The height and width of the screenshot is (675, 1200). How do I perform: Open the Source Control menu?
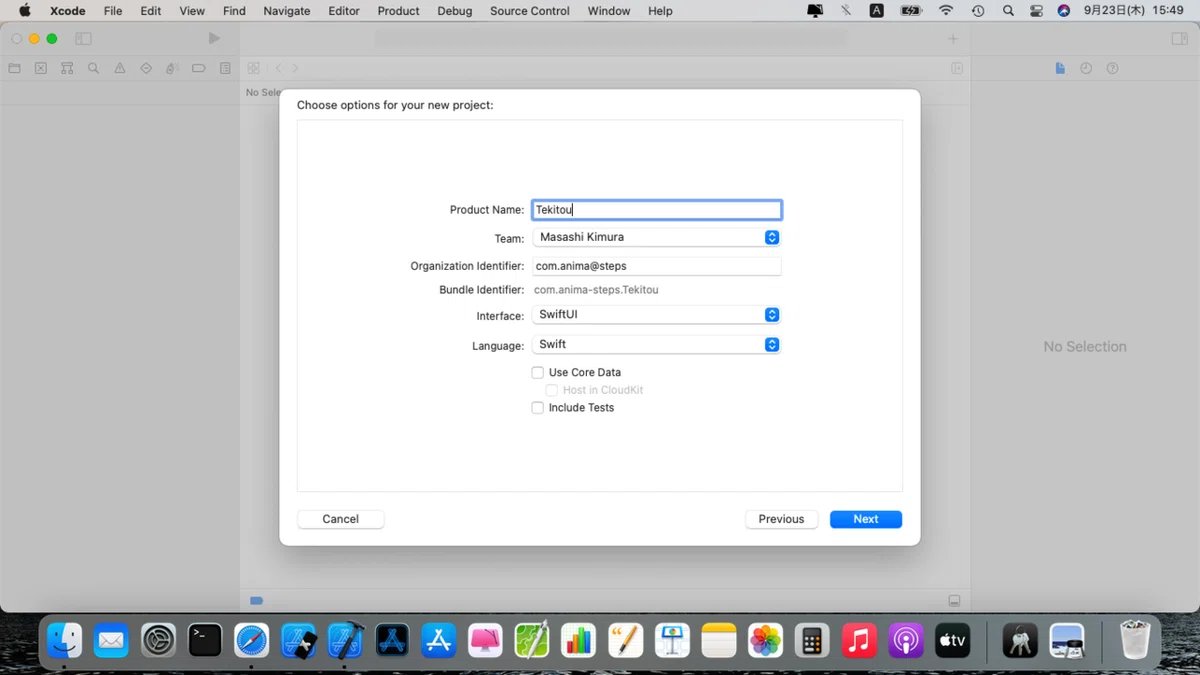point(530,11)
